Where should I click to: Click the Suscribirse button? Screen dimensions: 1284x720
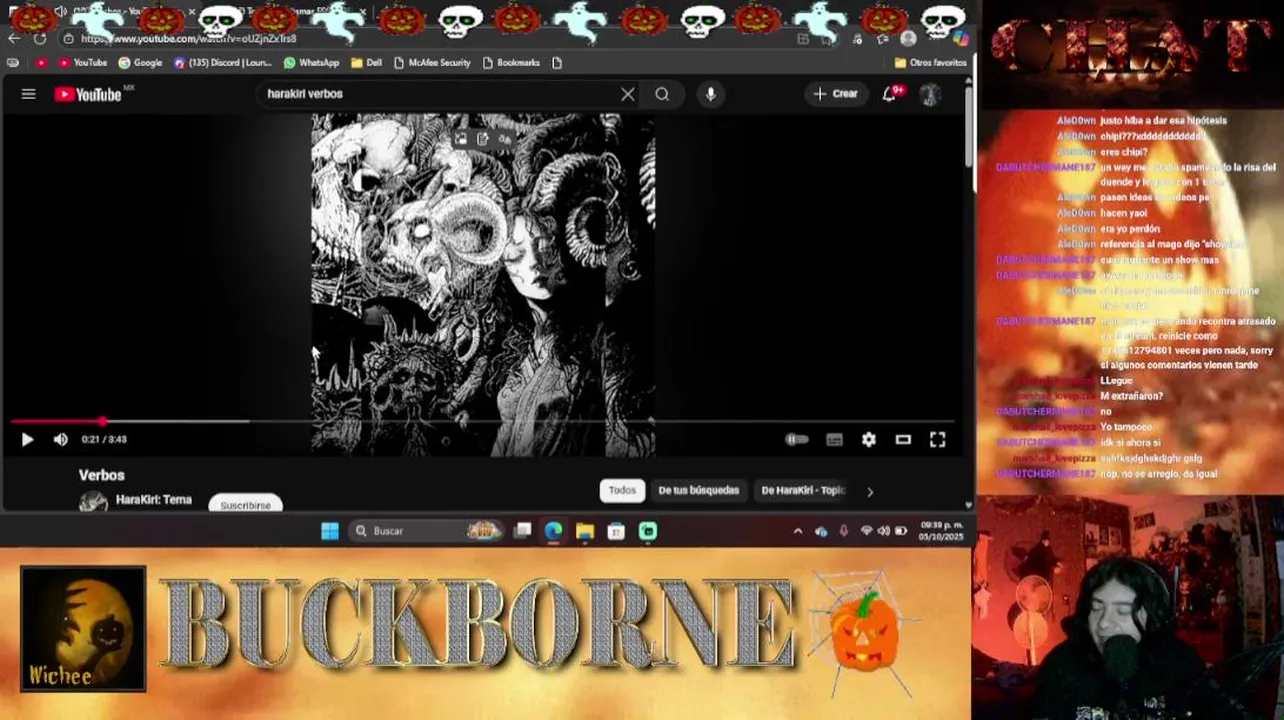[x=245, y=504]
